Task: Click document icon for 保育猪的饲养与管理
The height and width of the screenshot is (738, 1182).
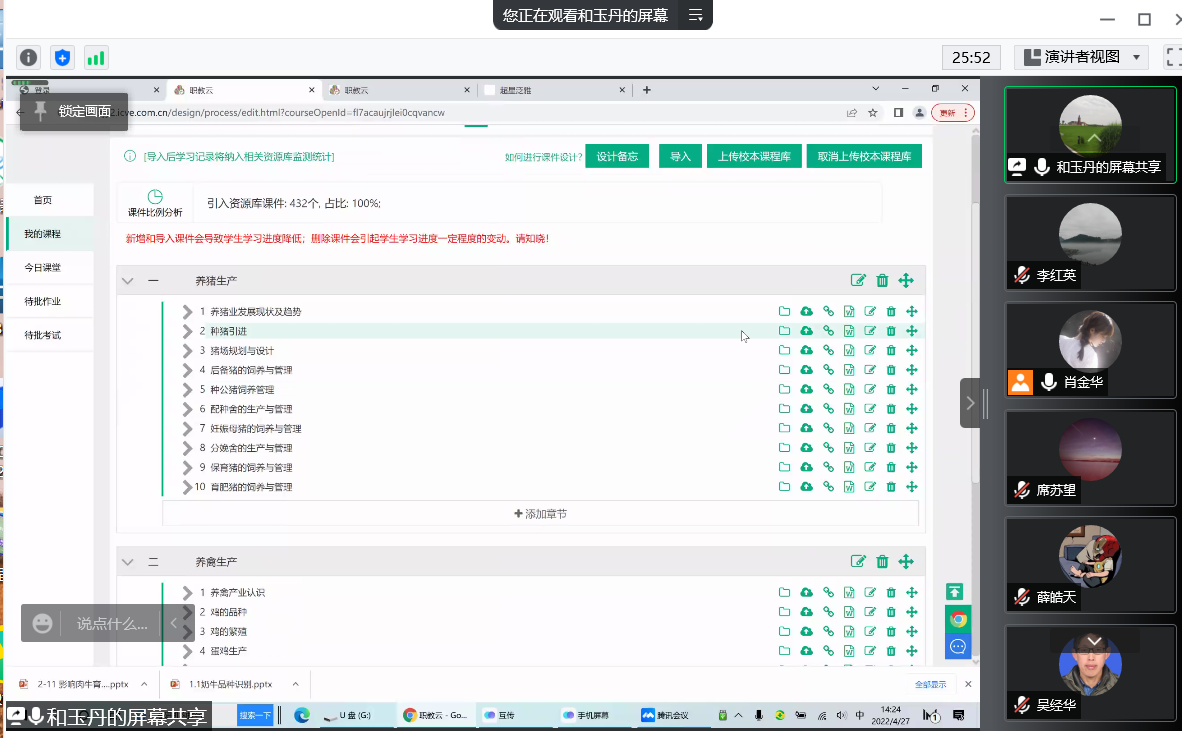Action: [849, 467]
